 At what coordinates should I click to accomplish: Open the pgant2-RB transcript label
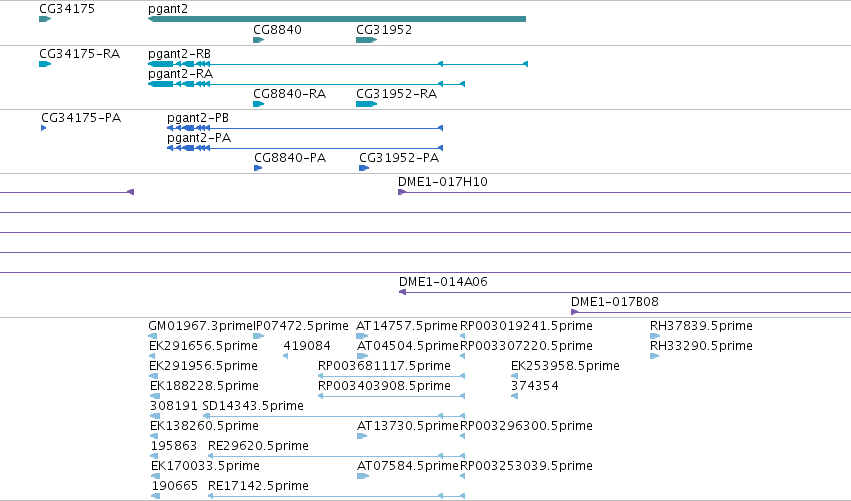pos(180,54)
